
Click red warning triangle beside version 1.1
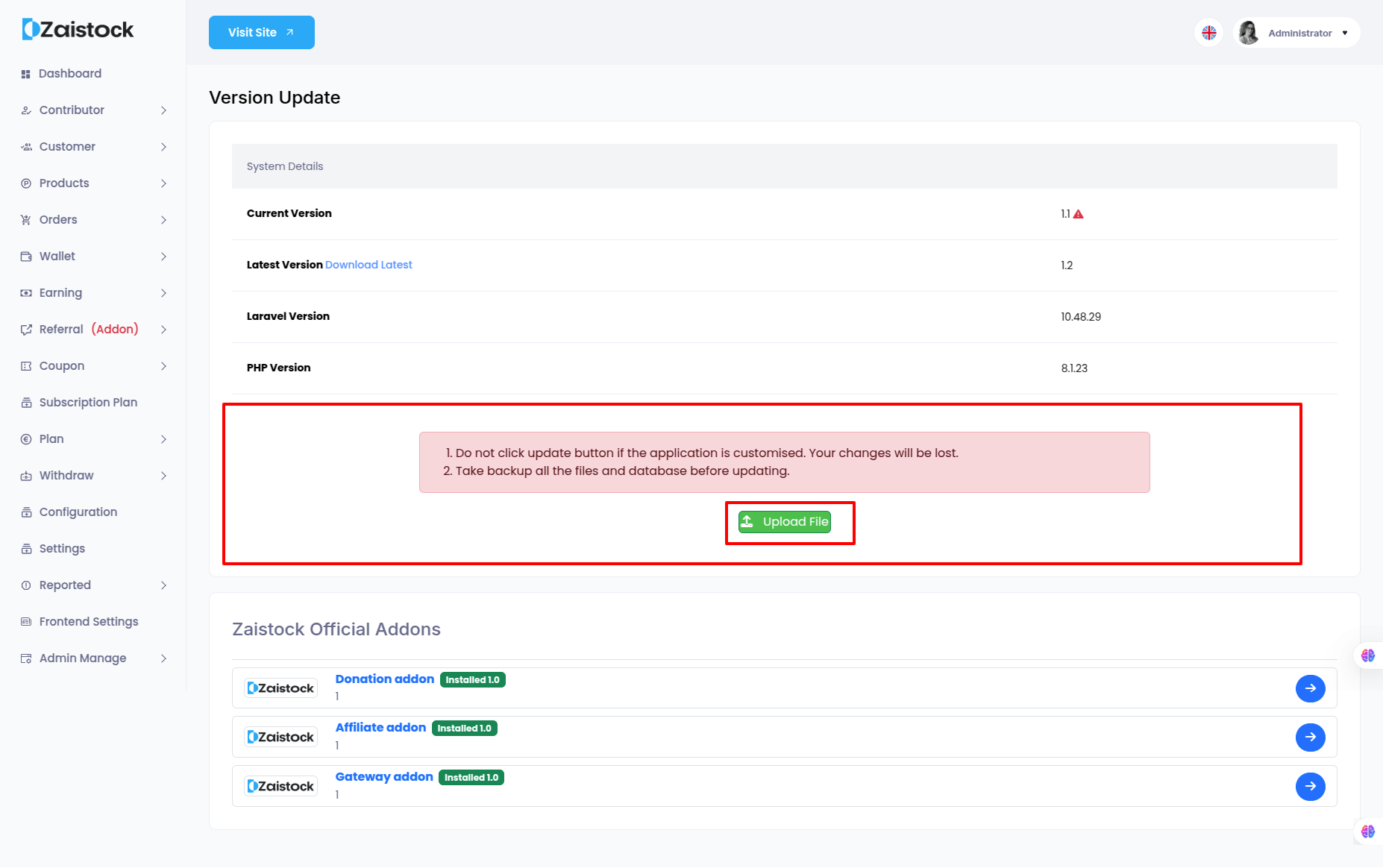tap(1078, 214)
